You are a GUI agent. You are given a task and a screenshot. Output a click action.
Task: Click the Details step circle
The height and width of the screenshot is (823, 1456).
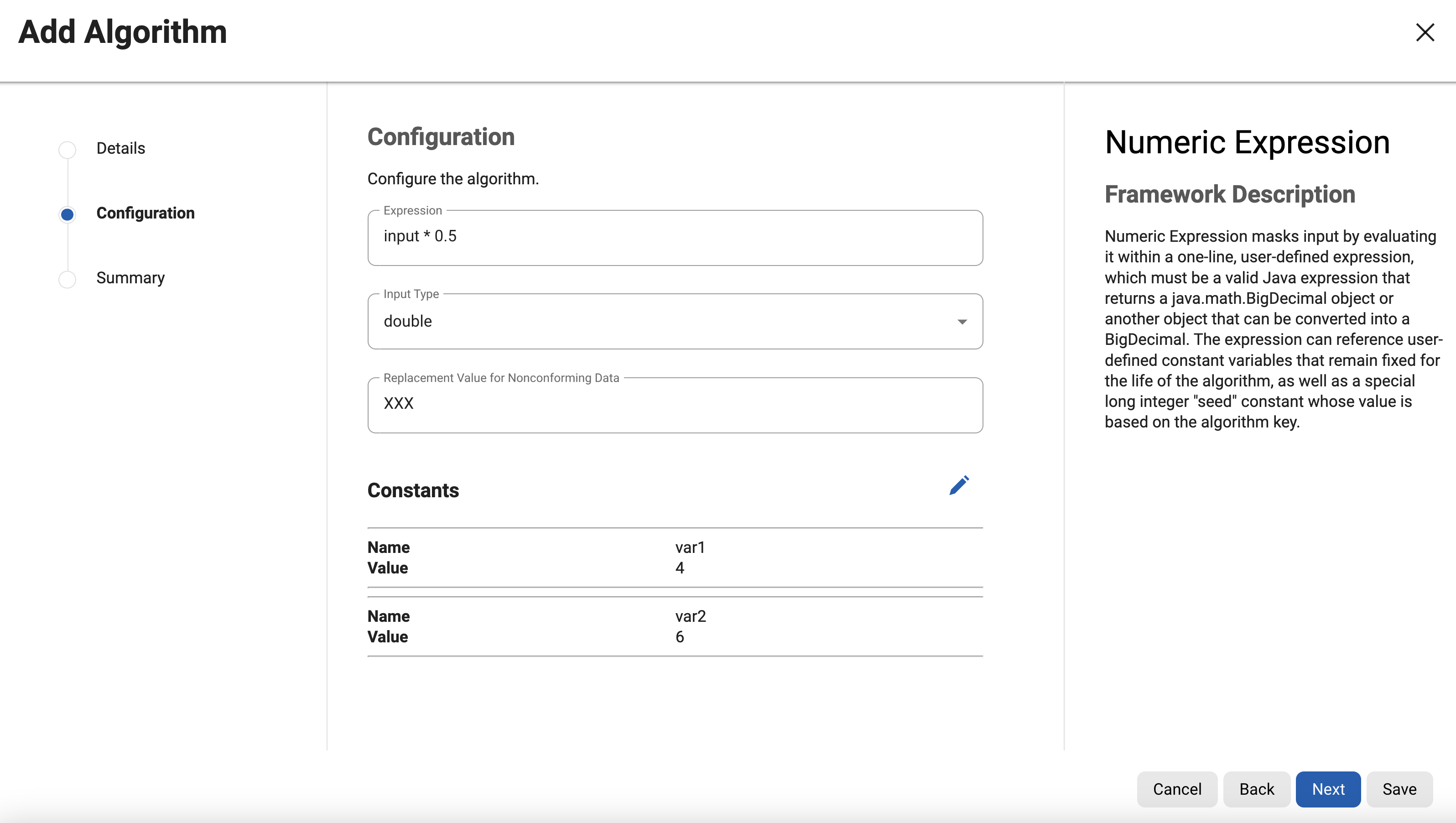click(x=67, y=149)
